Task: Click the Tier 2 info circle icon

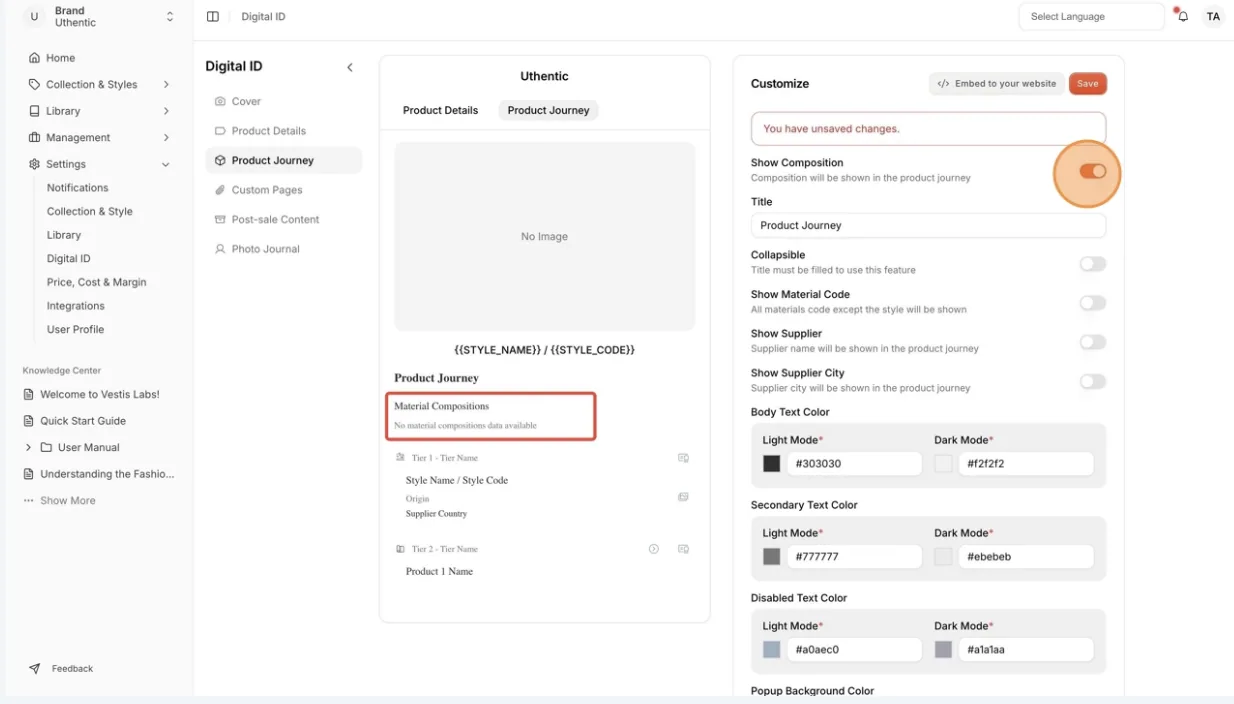Action: 654,549
